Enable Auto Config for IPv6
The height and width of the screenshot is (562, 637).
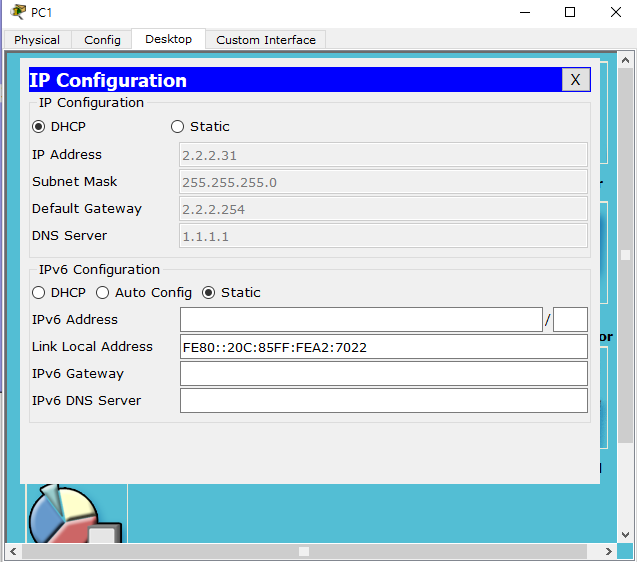coord(102,293)
